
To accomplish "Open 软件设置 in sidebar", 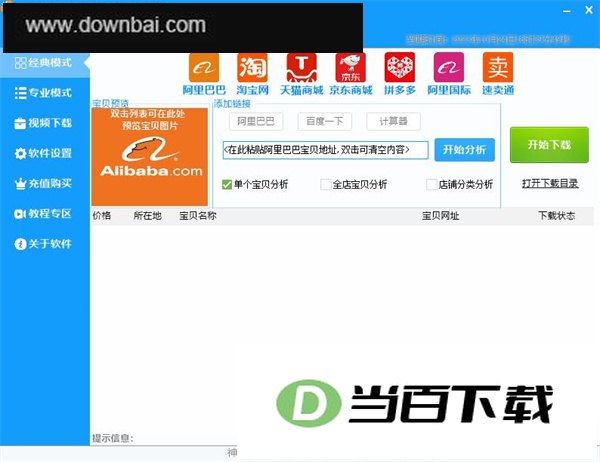I will coord(43,153).
